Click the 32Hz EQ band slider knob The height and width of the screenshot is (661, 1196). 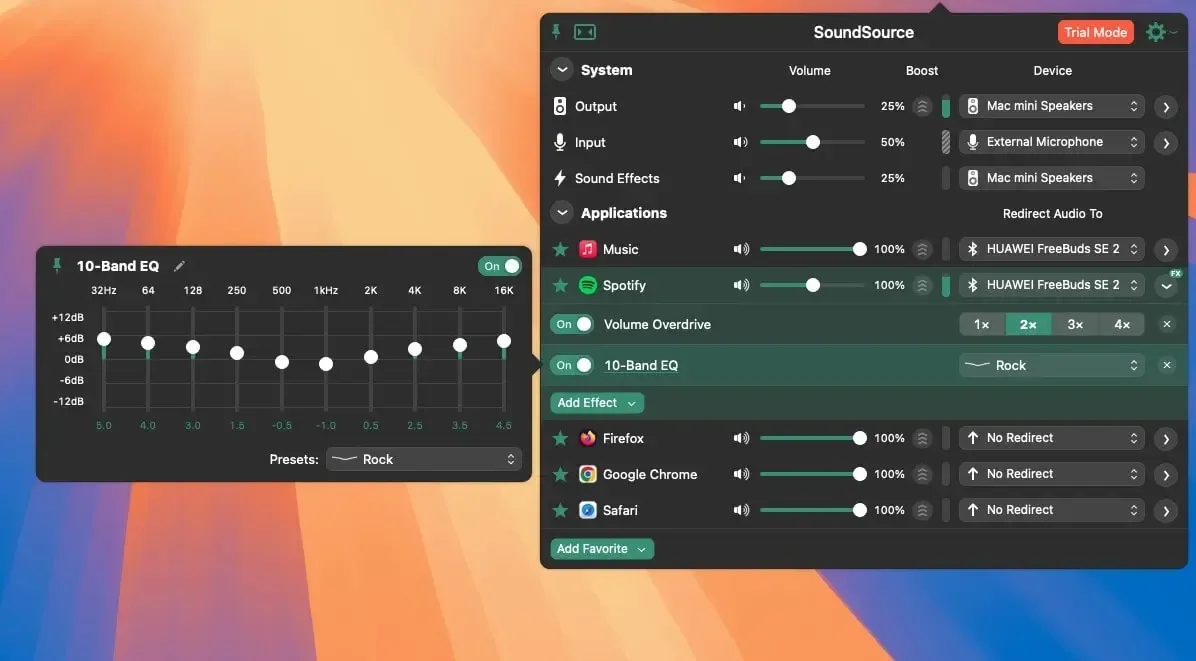tap(104, 339)
